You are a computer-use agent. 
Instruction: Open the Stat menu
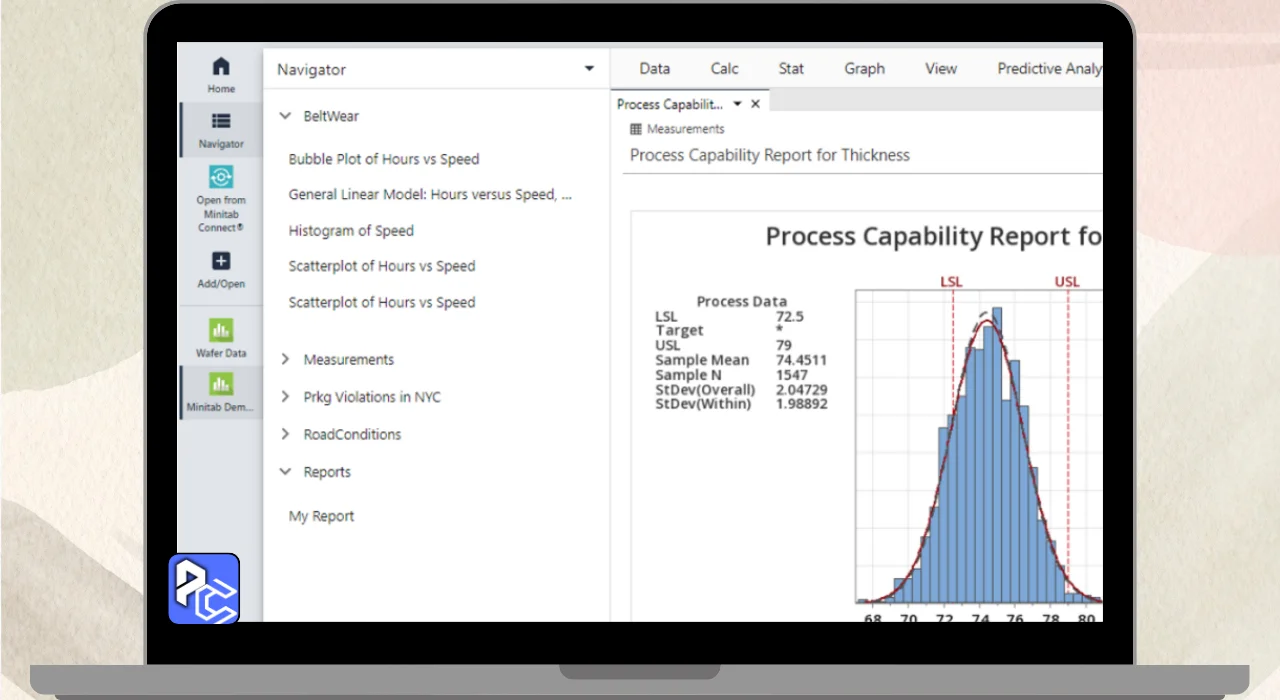tap(791, 69)
